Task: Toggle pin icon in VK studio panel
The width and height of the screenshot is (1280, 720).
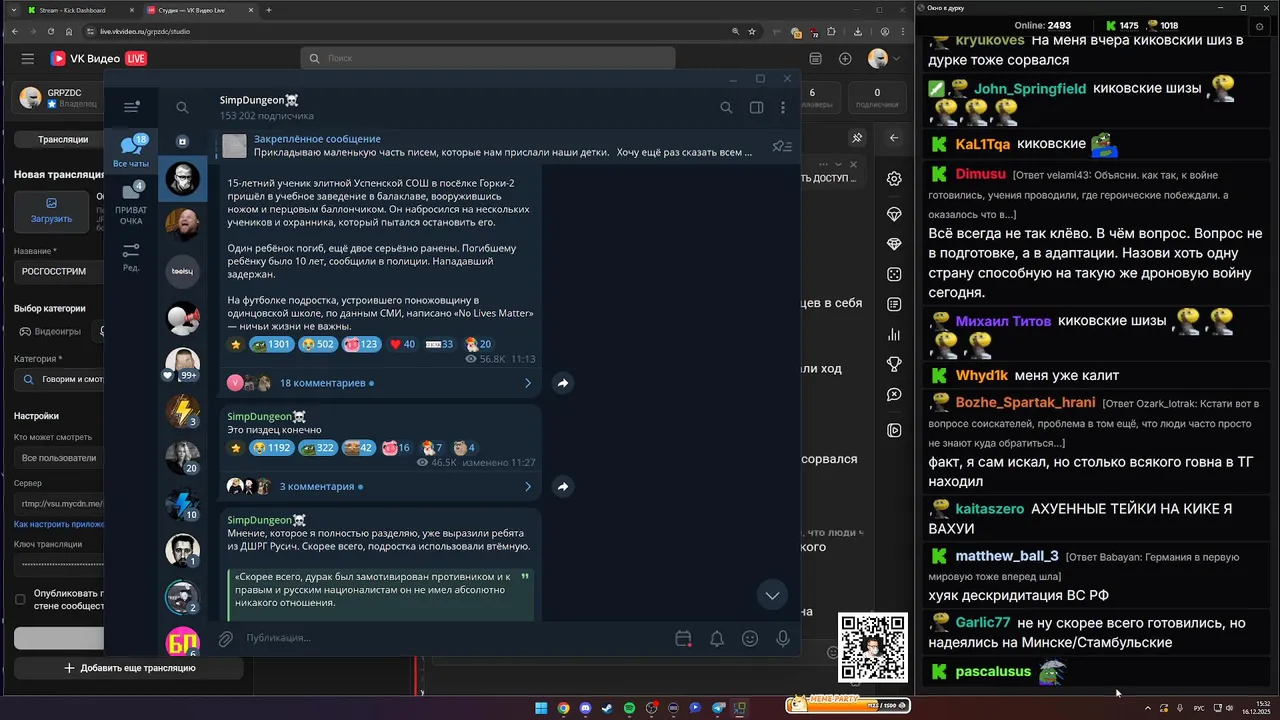Action: [857, 138]
